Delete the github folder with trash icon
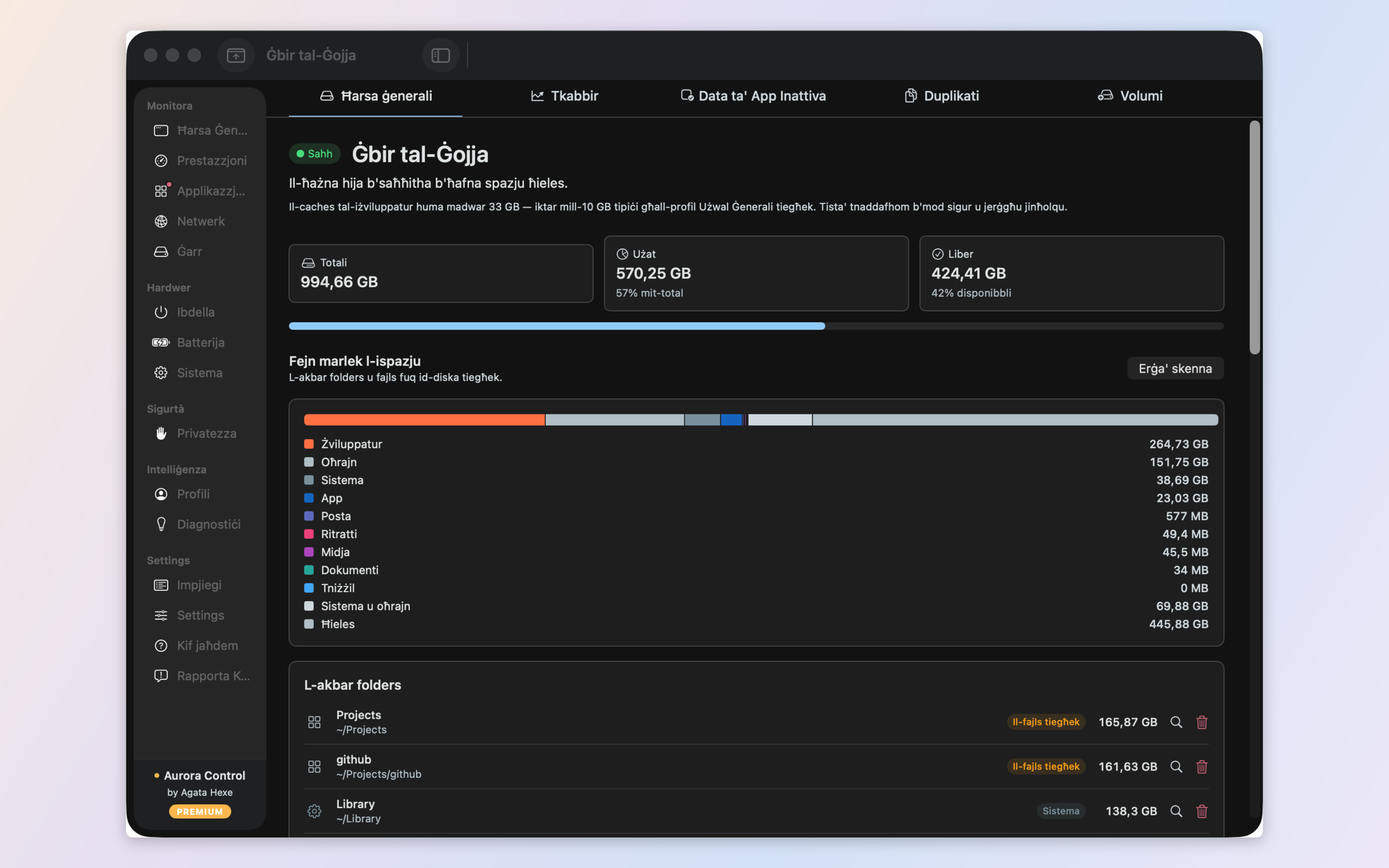 (1201, 767)
